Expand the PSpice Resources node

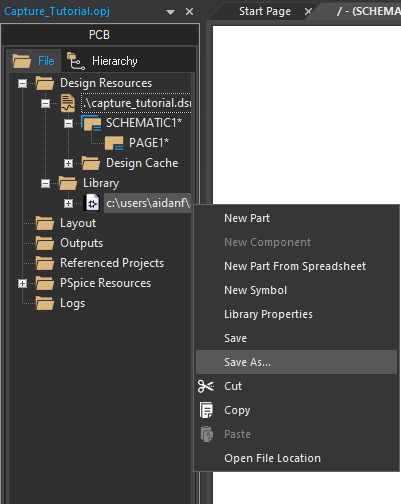point(22,283)
